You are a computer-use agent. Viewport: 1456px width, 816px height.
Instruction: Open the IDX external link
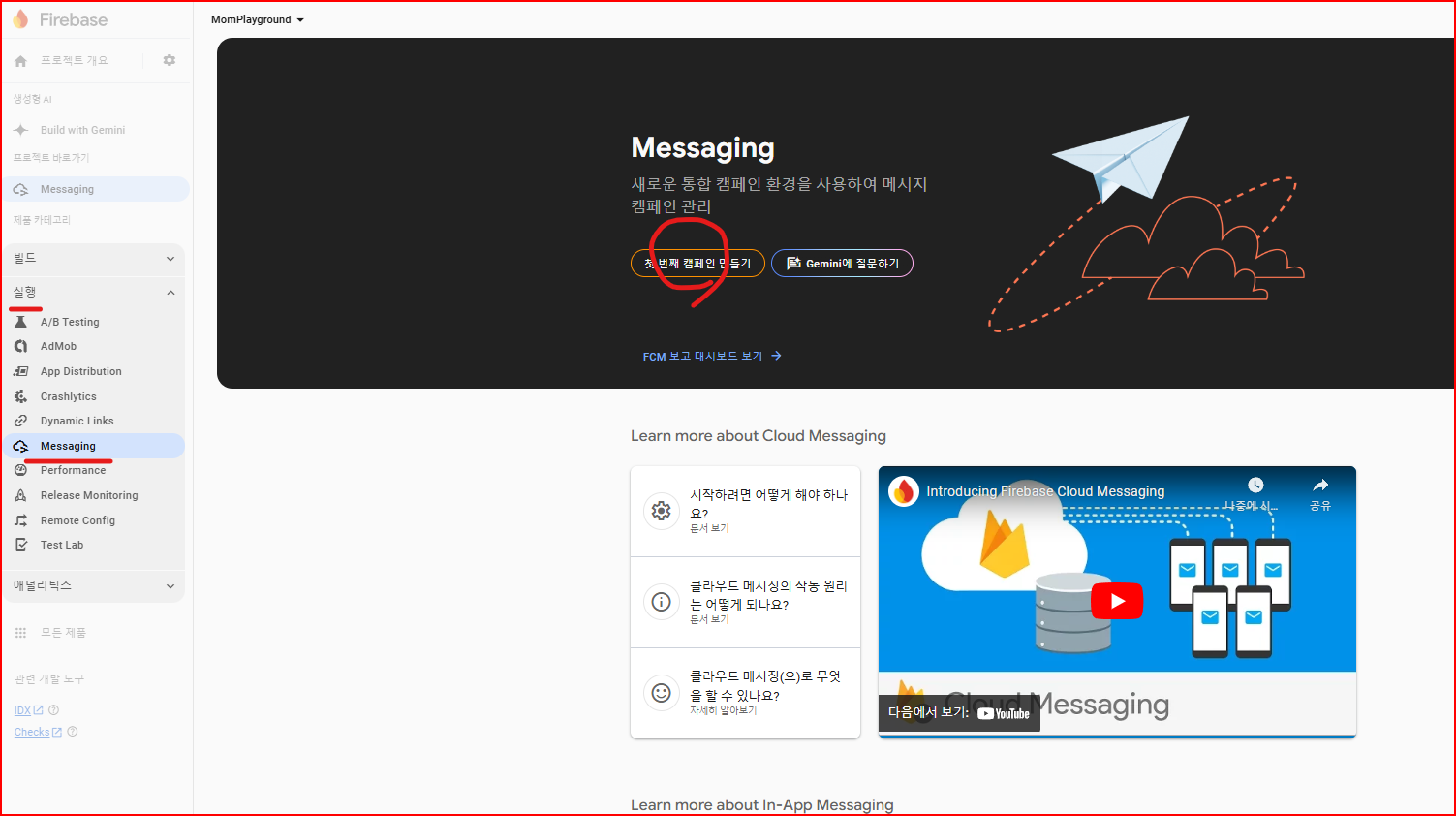pos(28,710)
